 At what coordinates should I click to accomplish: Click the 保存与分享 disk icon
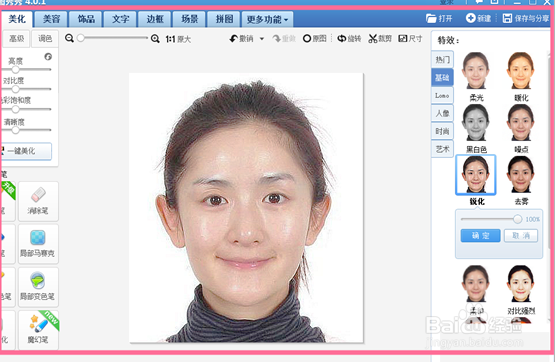[507, 18]
